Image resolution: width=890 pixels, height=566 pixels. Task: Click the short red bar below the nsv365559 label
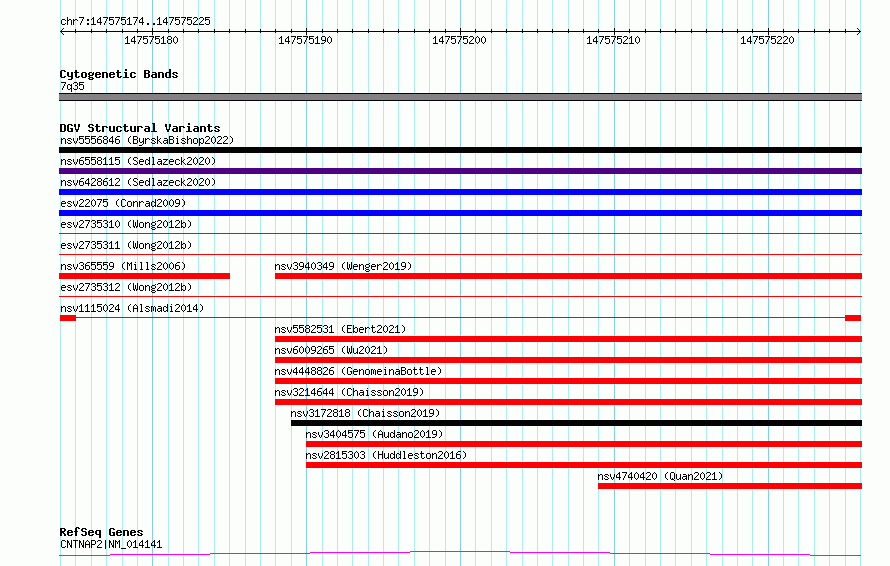pyautogui.click(x=145, y=276)
